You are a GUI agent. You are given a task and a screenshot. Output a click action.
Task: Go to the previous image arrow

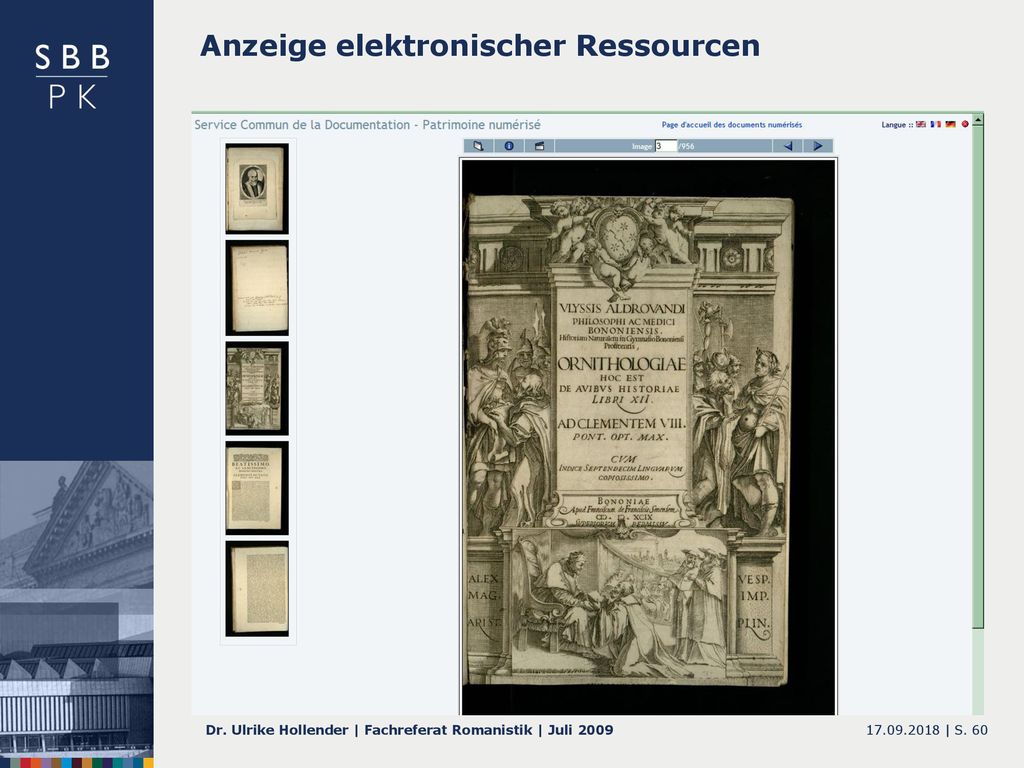(x=788, y=146)
